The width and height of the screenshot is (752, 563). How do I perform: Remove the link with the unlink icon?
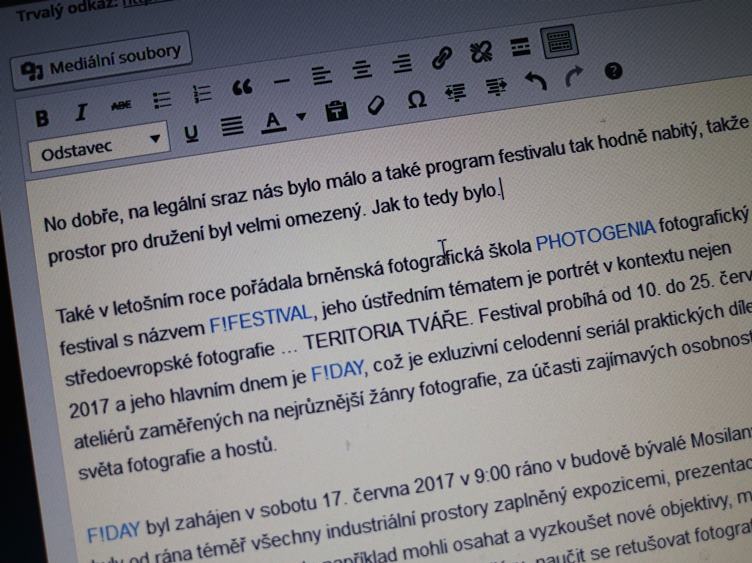[481, 52]
